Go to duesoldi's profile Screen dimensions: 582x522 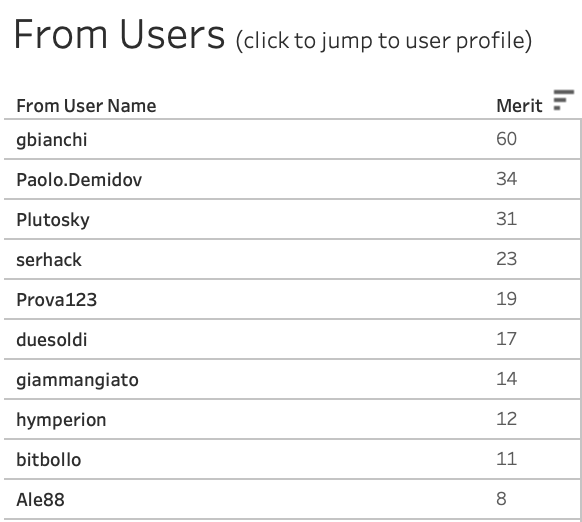[52, 339]
